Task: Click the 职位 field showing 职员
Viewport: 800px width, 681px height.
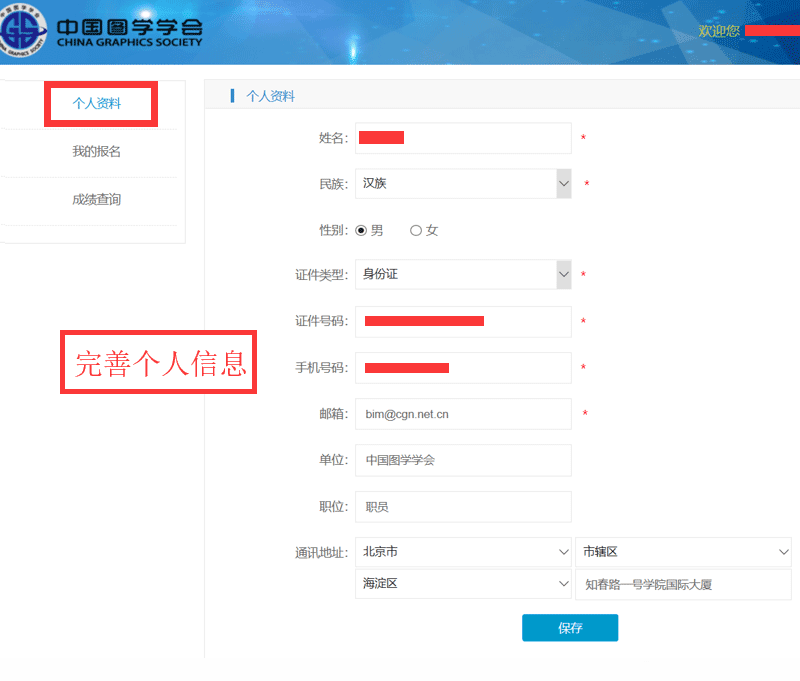Action: pyautogui.click(x=463, y=507)
